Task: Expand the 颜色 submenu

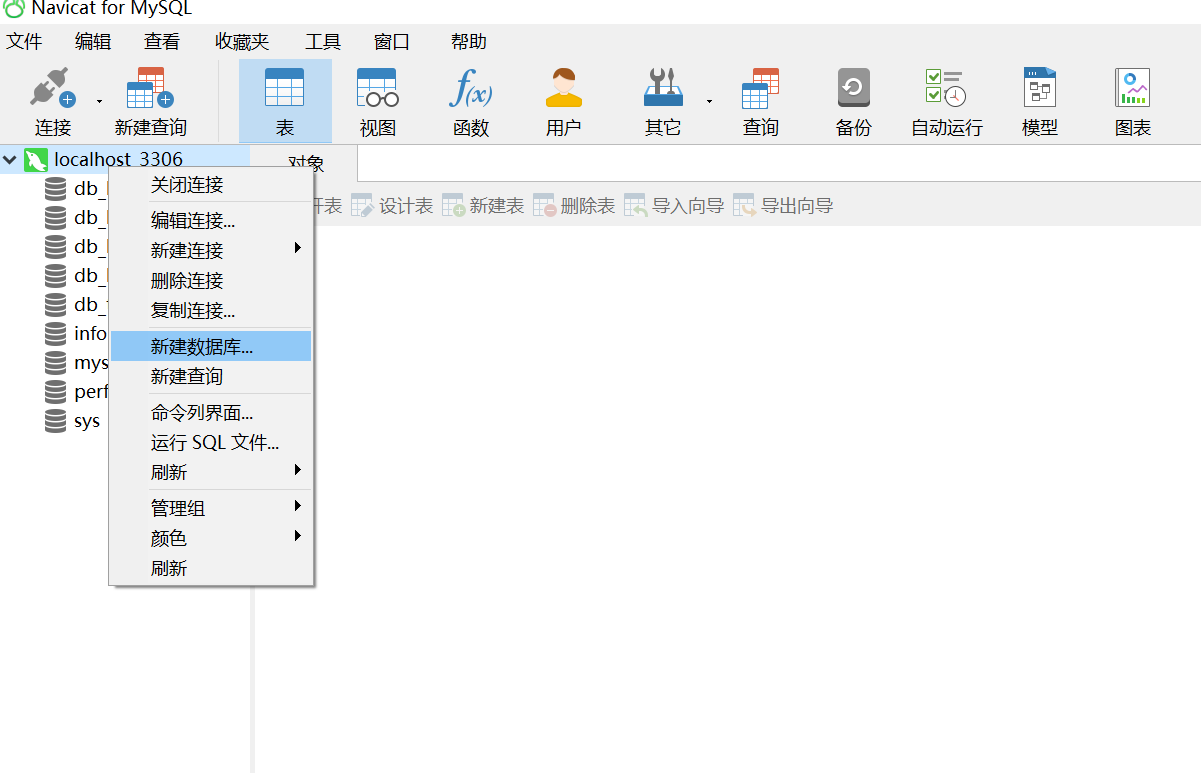Action: coord(211,539)
